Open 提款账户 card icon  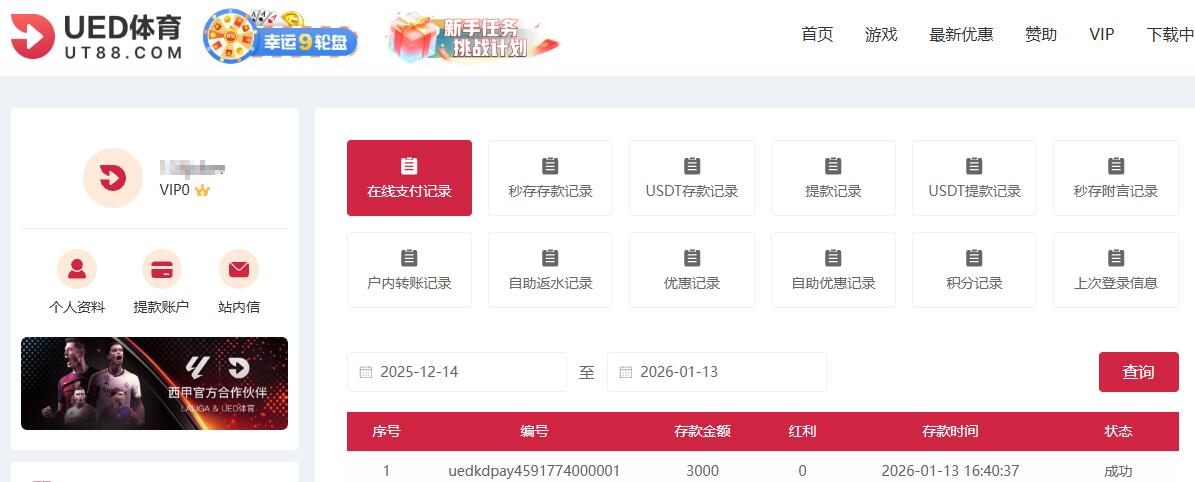(161, 269)
